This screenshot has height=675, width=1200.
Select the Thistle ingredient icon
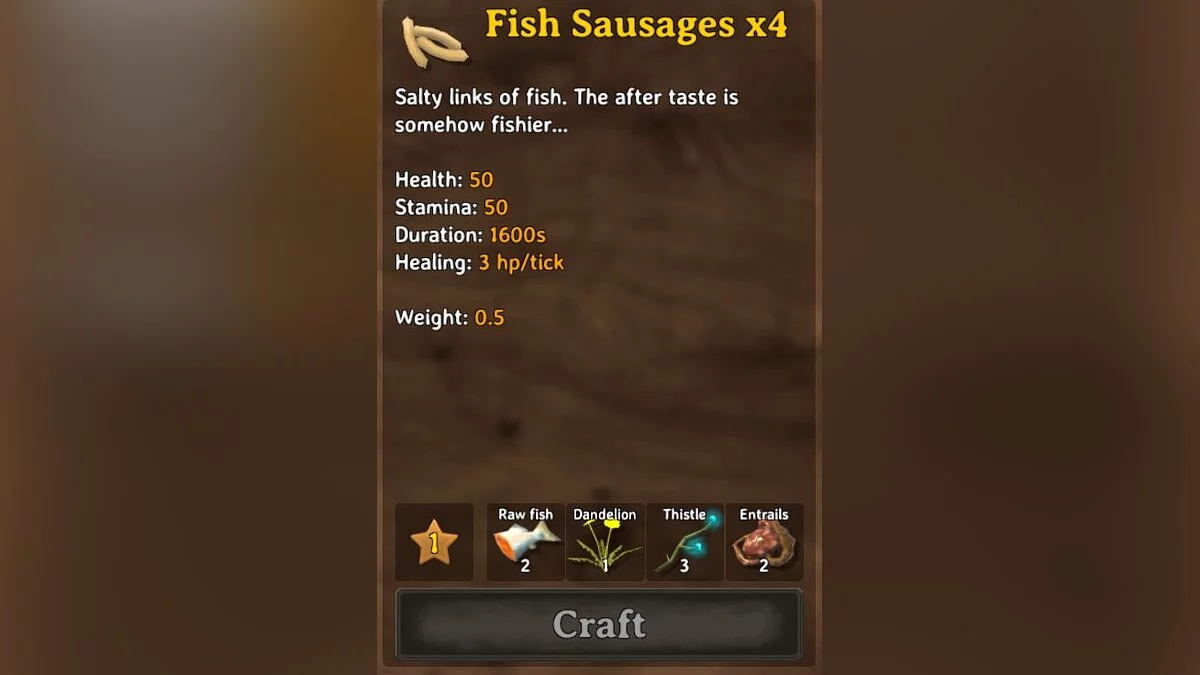tap(685, 542)
